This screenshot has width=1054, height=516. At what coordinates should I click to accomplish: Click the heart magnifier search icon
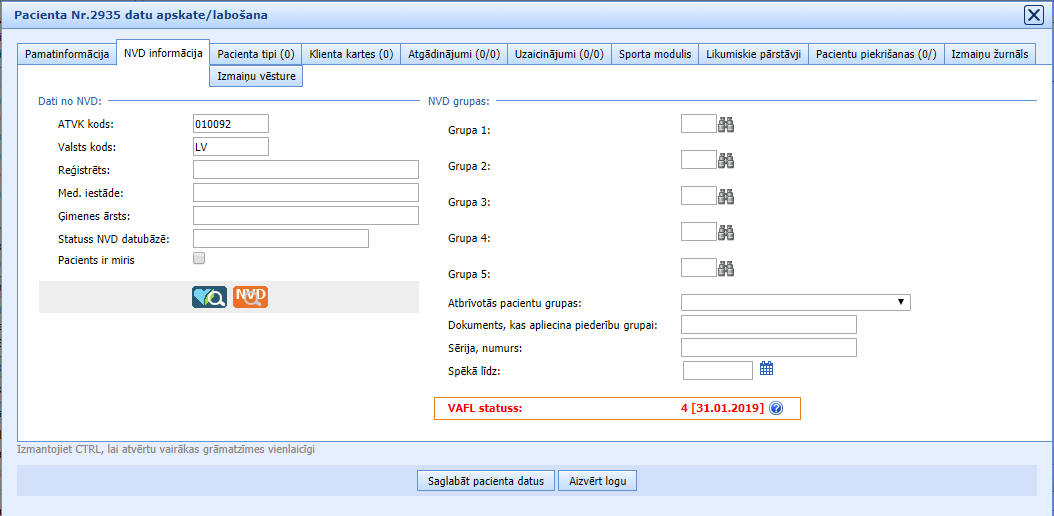[x=210, y=296]
